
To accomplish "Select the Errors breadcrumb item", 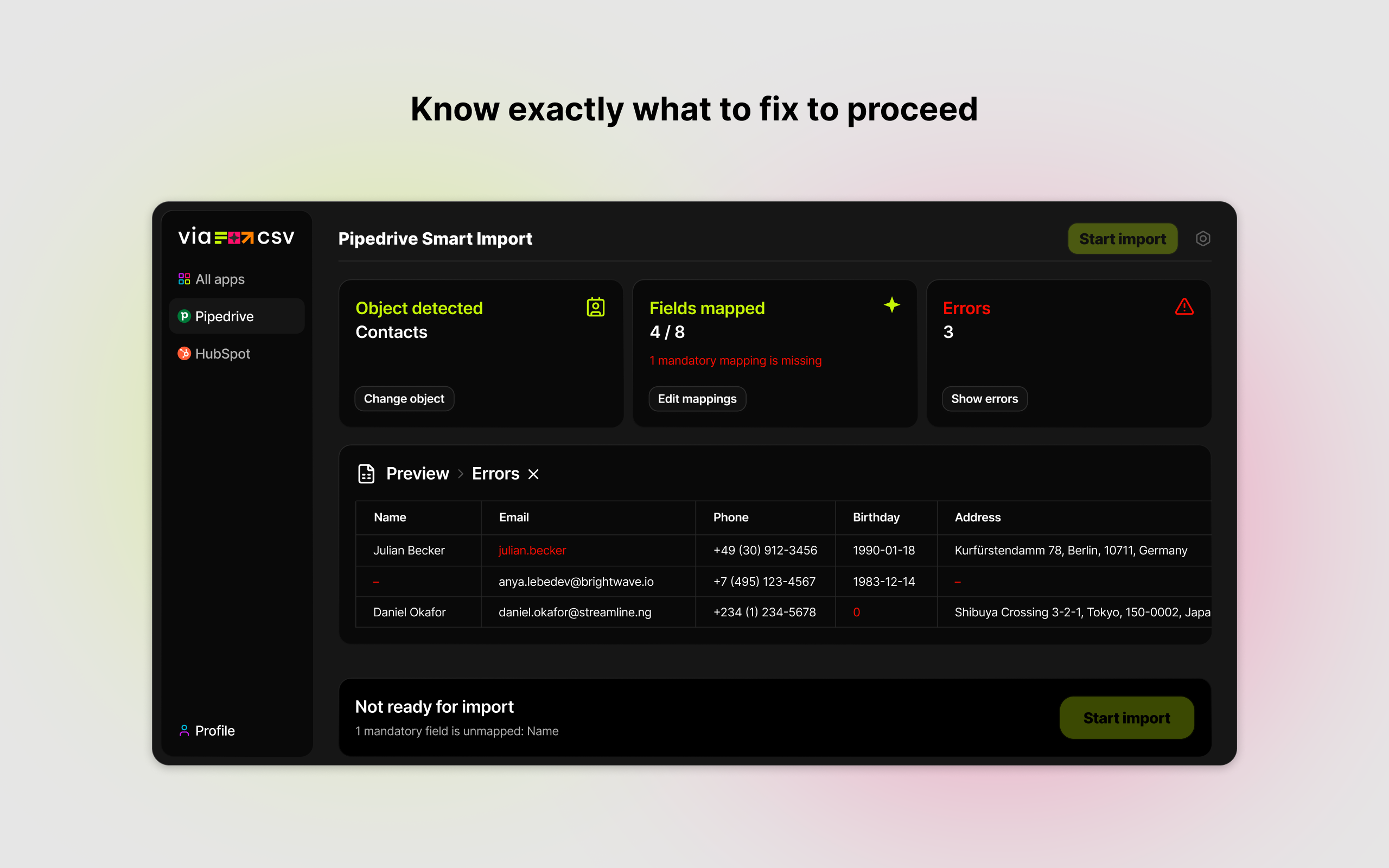I will click(495, 473).
